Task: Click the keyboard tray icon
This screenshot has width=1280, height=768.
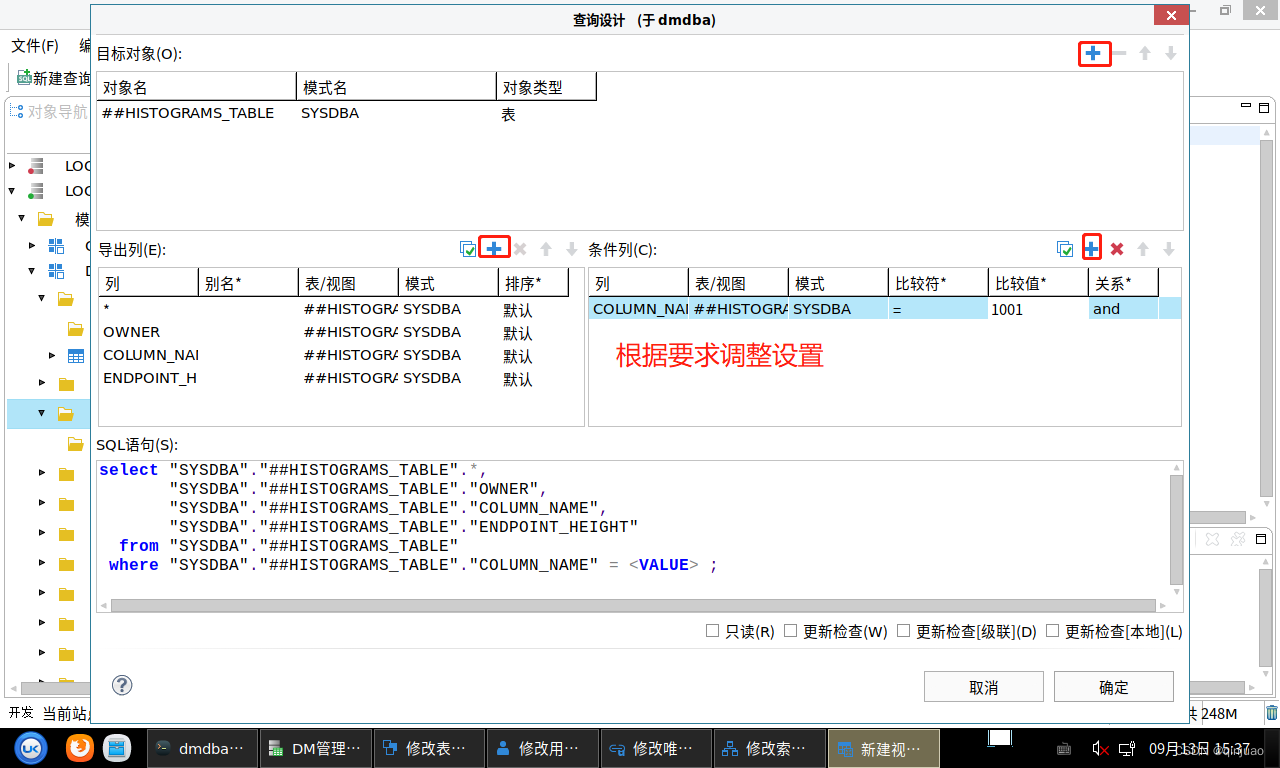Action: [x=1064, y=748]
